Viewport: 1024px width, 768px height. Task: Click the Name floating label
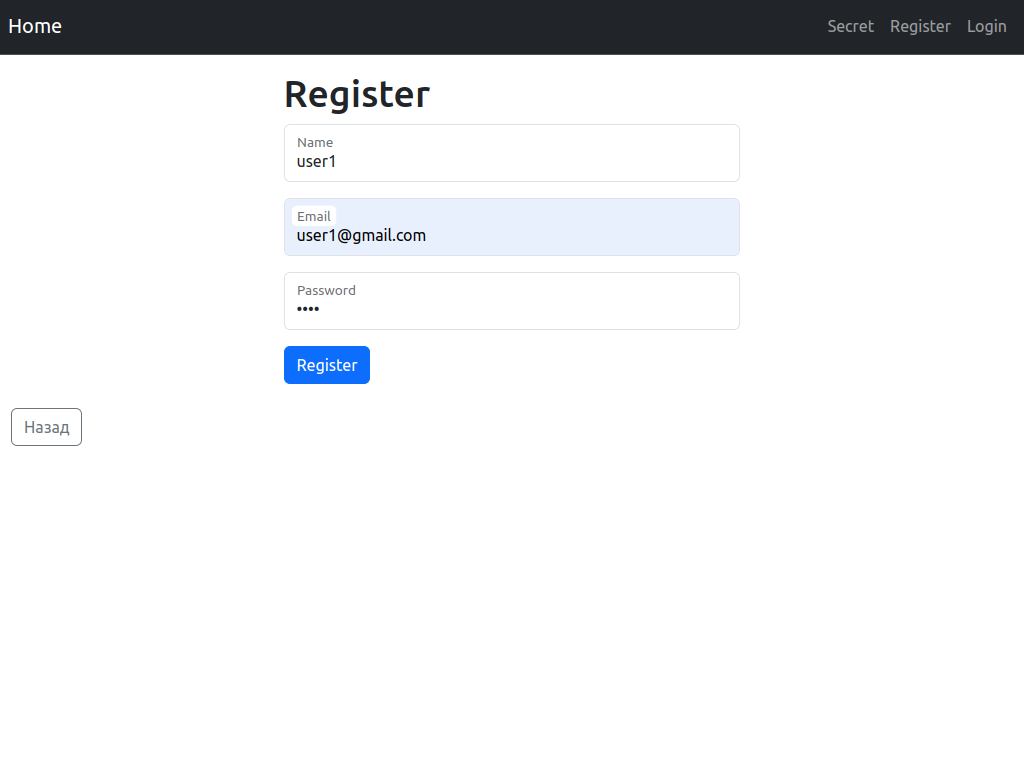pyautogui.click(x=315, y=142)
